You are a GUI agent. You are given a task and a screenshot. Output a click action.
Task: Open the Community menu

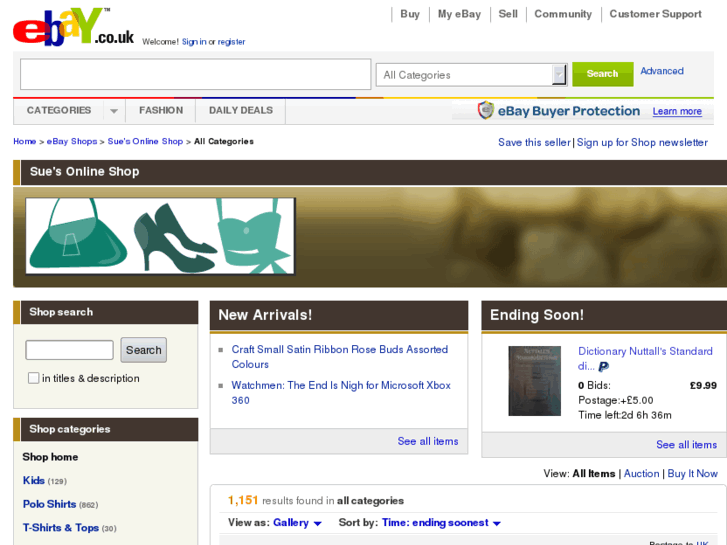[563, 14]
